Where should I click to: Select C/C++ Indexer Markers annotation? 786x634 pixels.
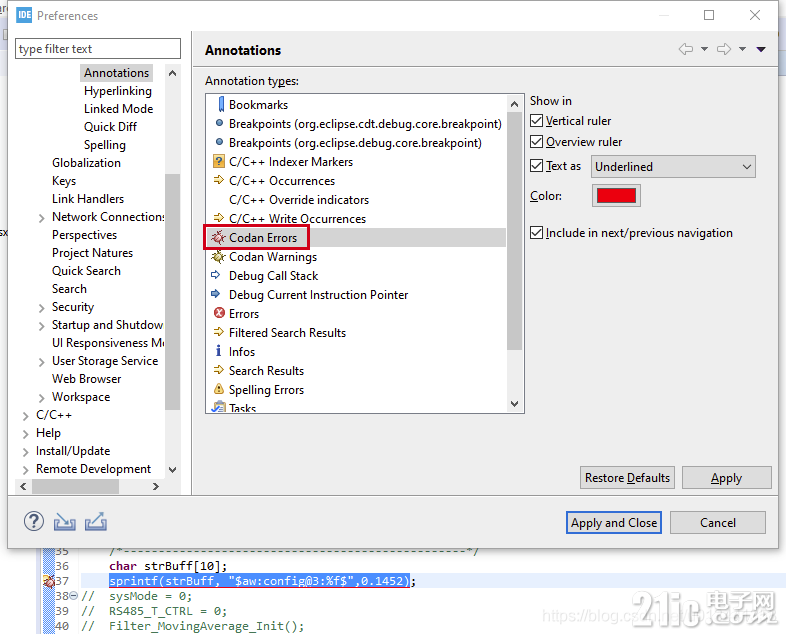356,162
